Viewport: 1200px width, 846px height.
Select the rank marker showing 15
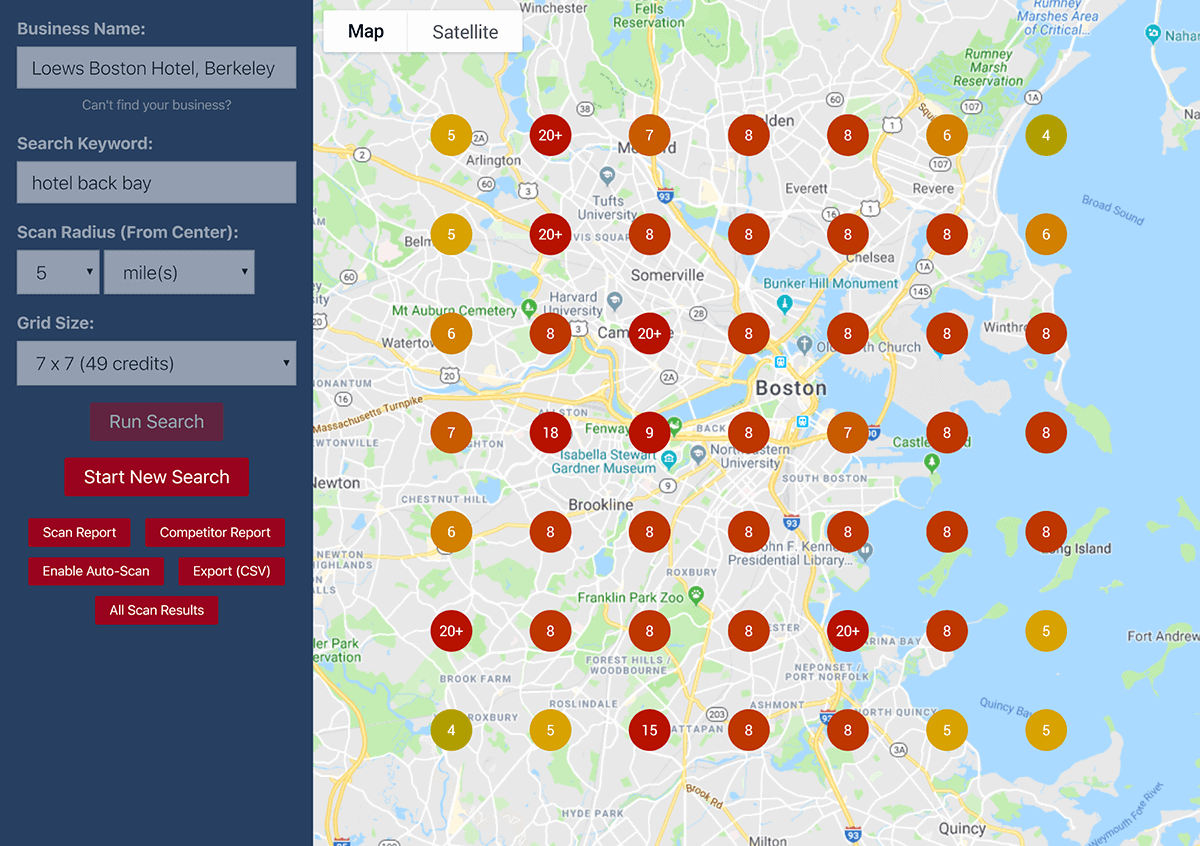click(x=649, y=730)
